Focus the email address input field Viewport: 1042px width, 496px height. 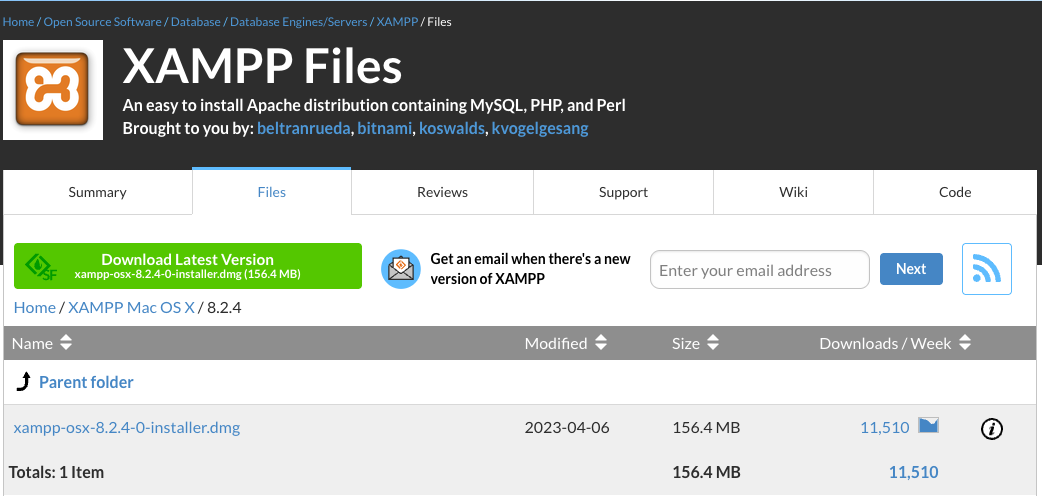click(760, 270)
